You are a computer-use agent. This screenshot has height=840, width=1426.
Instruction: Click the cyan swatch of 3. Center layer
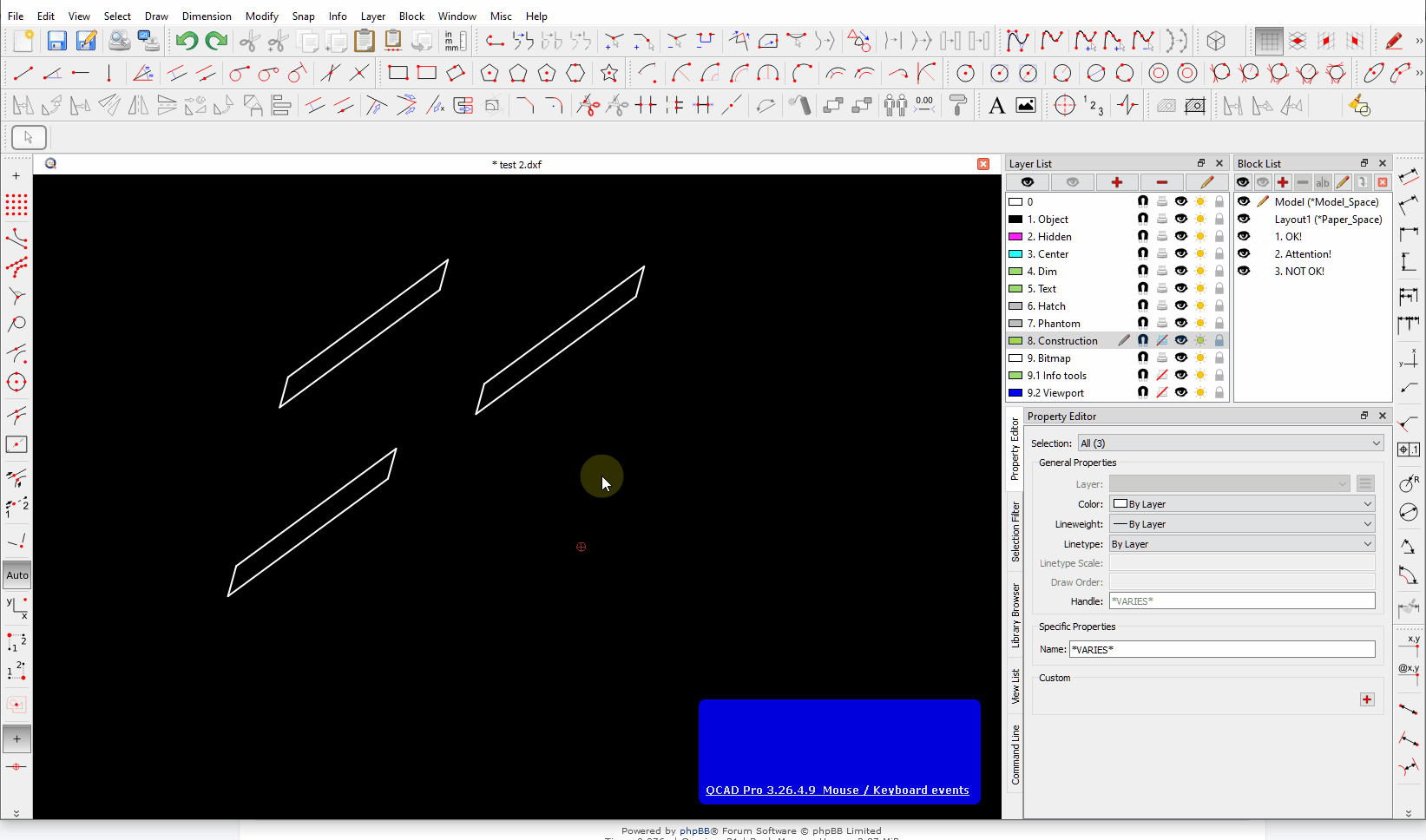1015,253
